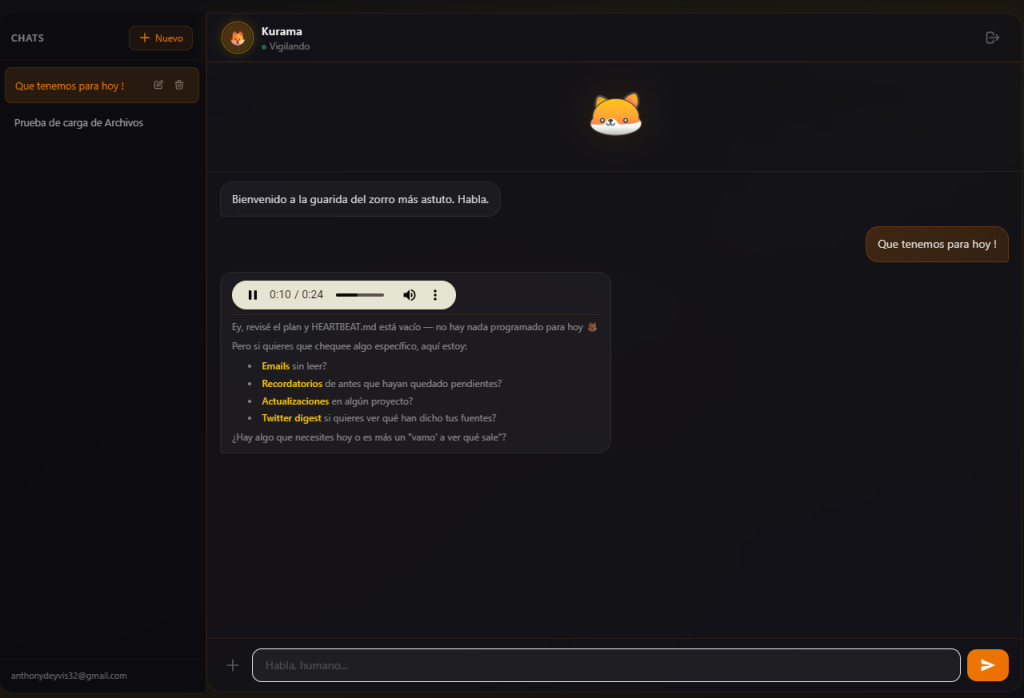
Task: Click the logout icon at top right
Action: [x=992, y=37]
